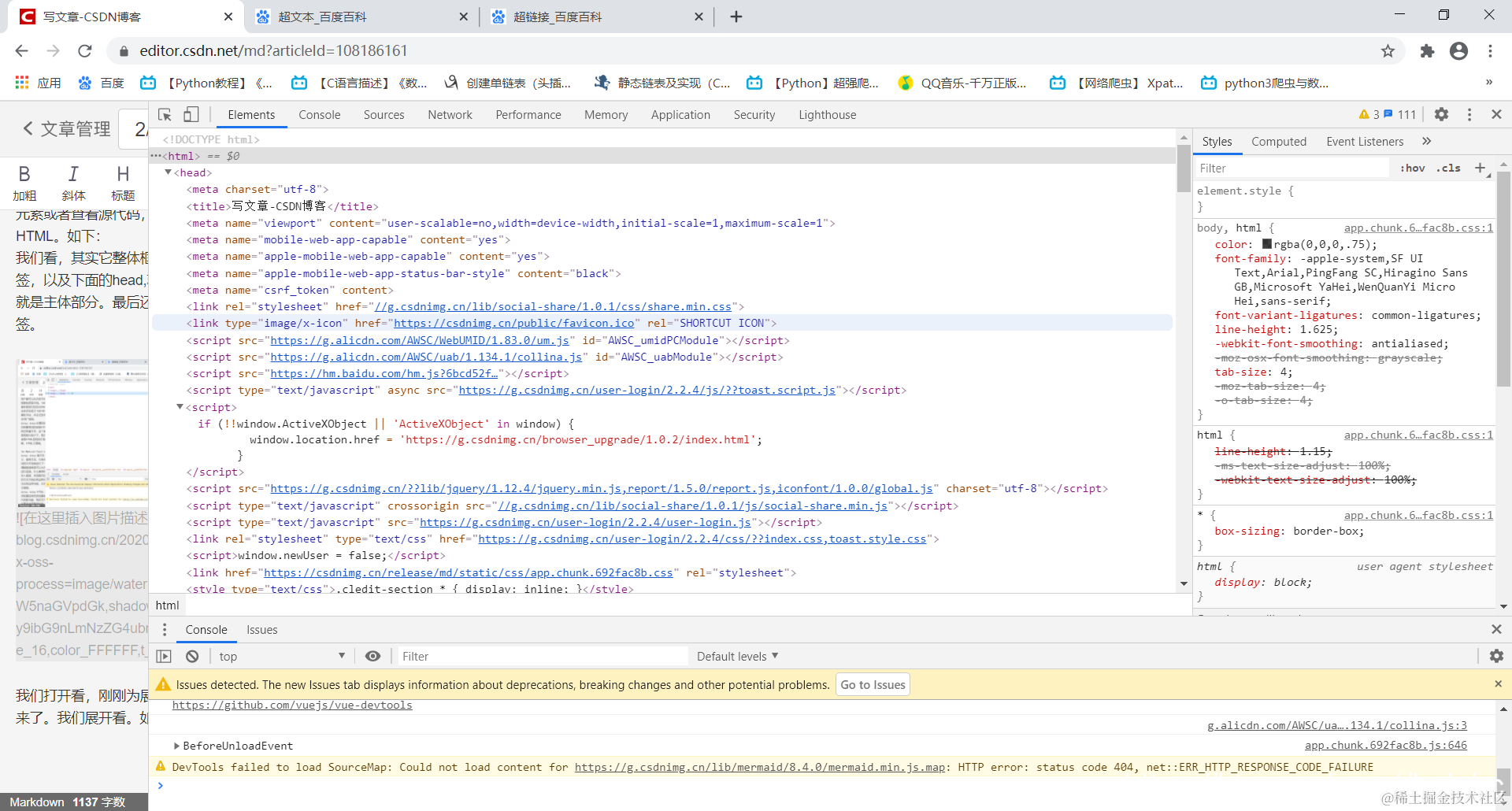The height and width of the screenshot is (811, 1512).
Task: Toggle device toolbar icon in DevTools
Action: click(191, 114)
